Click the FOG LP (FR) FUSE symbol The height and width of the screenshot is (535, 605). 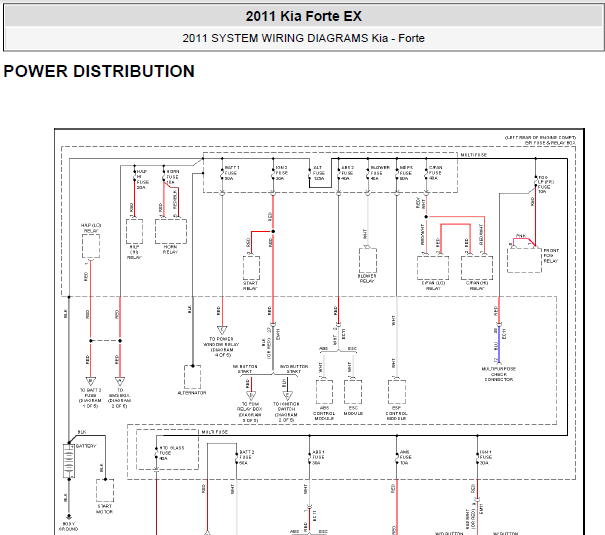[x=536, y=183]
